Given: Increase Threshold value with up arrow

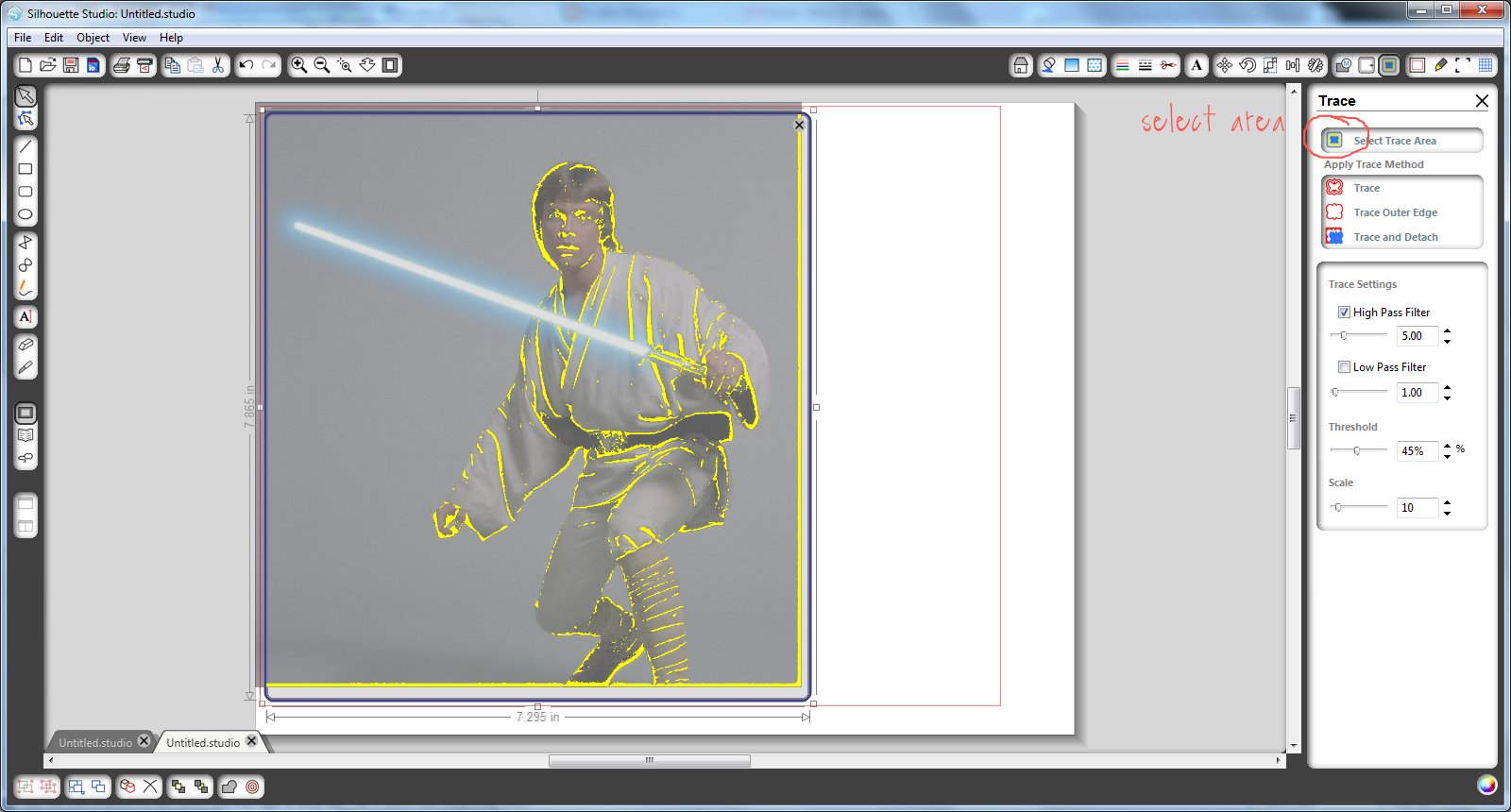Looking at the screenshot, I should coord(1447,446).
